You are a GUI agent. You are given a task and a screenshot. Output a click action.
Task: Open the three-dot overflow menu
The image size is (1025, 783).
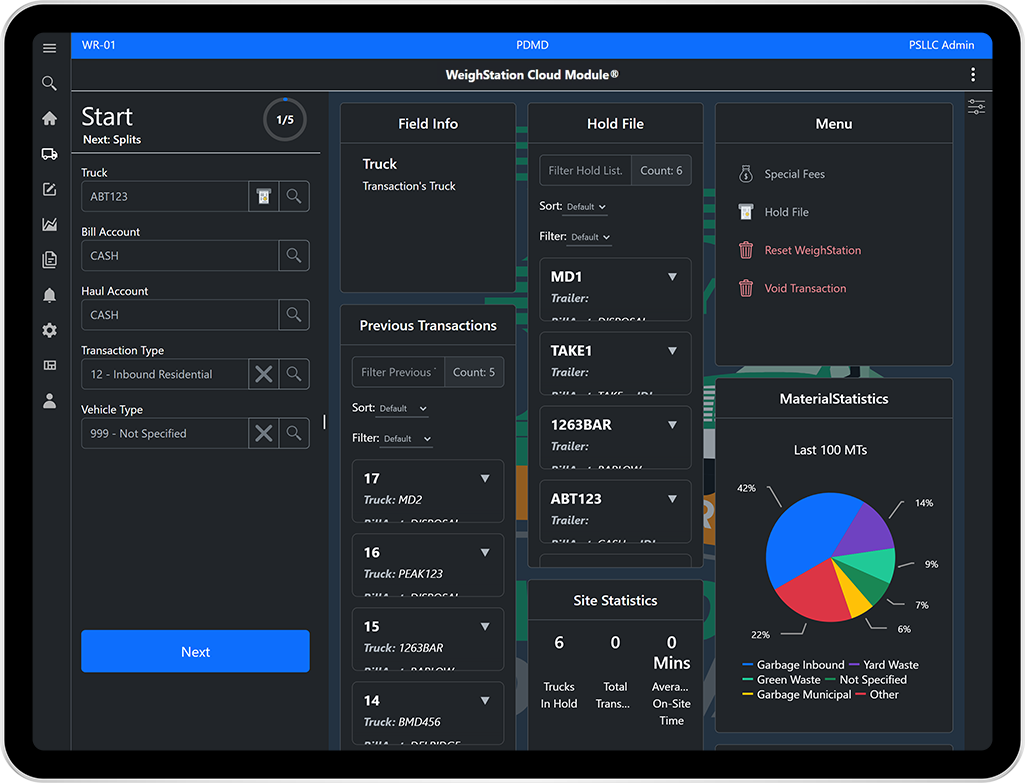click(x=973, y=75)
